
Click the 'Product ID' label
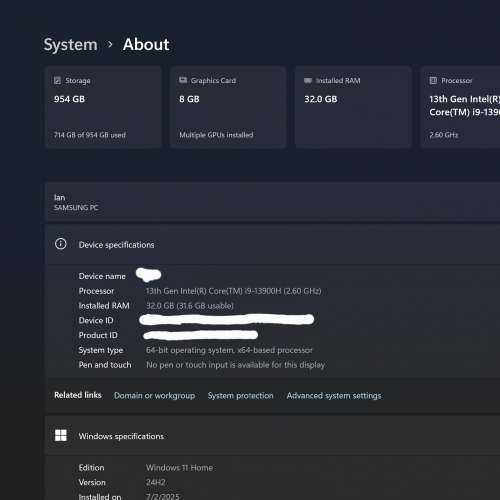click(x=98, y=335)
